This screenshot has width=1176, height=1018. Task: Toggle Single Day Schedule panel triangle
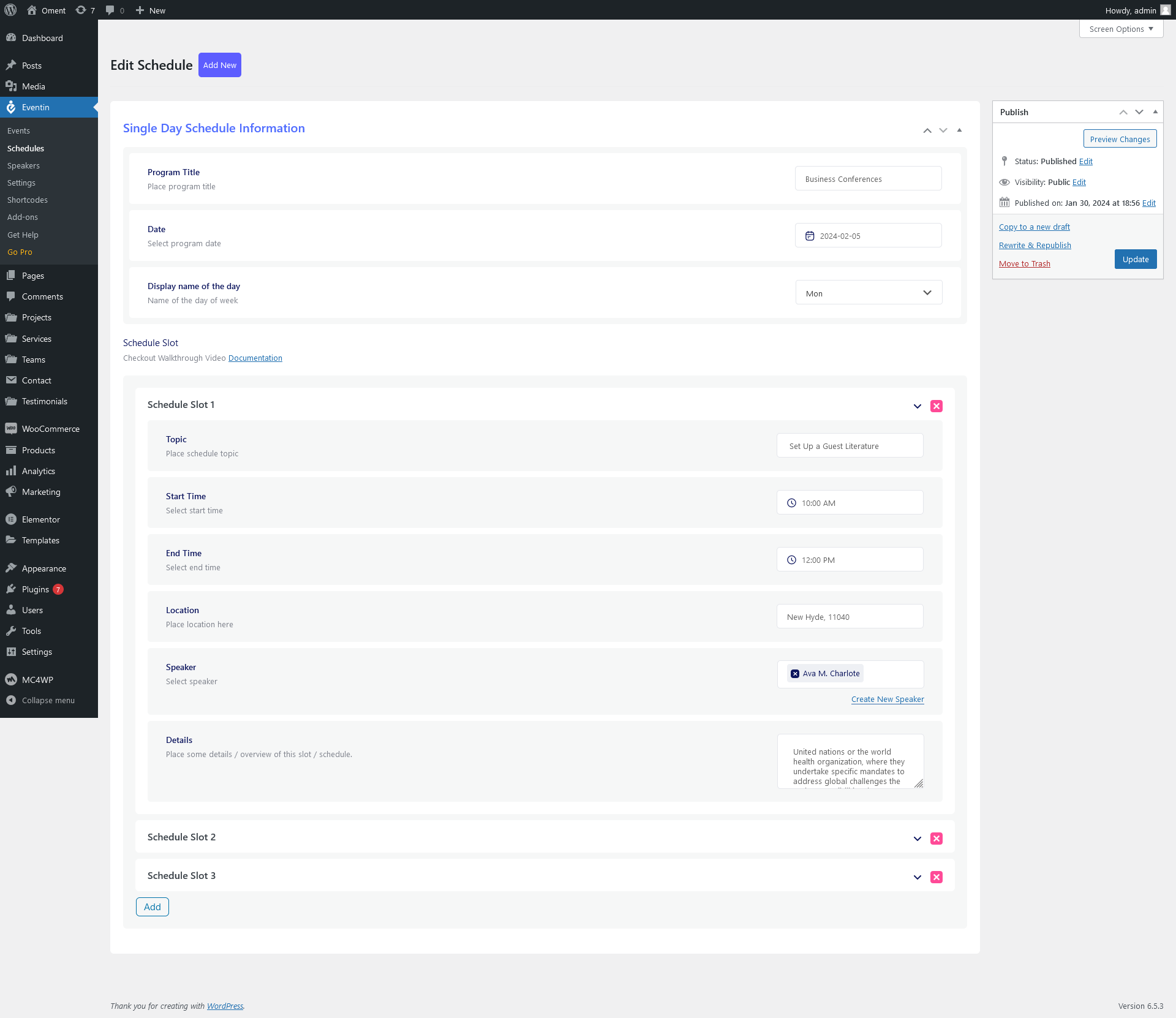[x=959, y=130]
